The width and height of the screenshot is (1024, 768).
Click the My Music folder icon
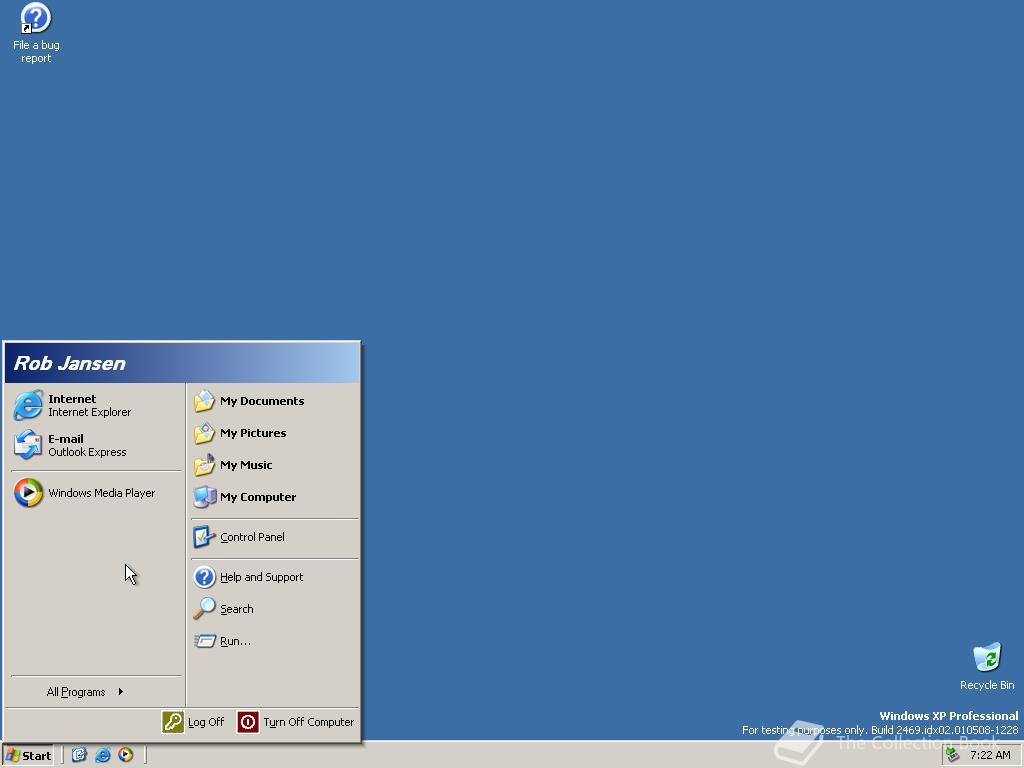point(204,465)
